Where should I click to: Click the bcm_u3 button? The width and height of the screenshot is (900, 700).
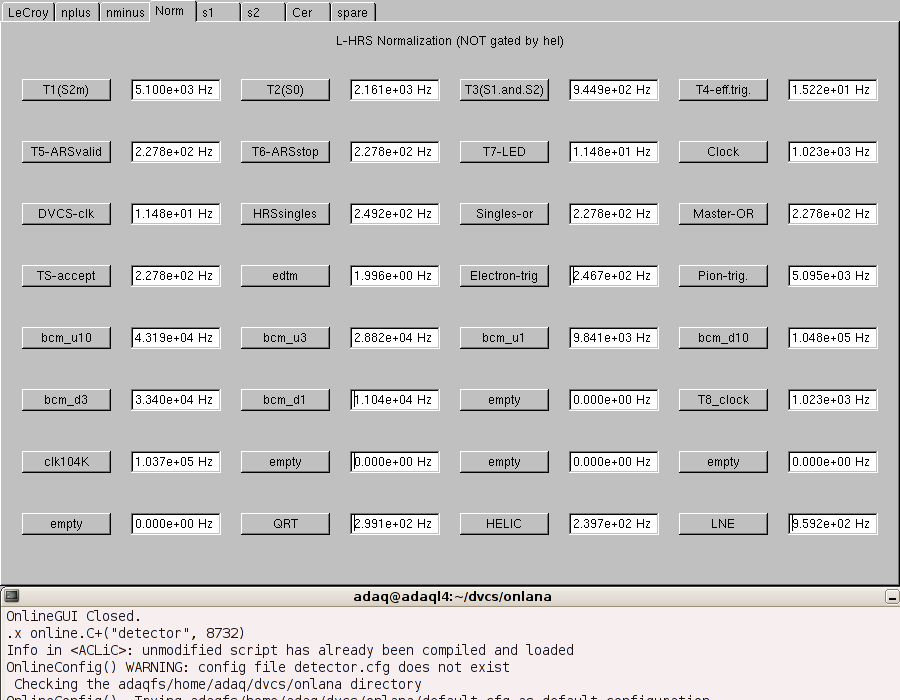coord(285,338)
